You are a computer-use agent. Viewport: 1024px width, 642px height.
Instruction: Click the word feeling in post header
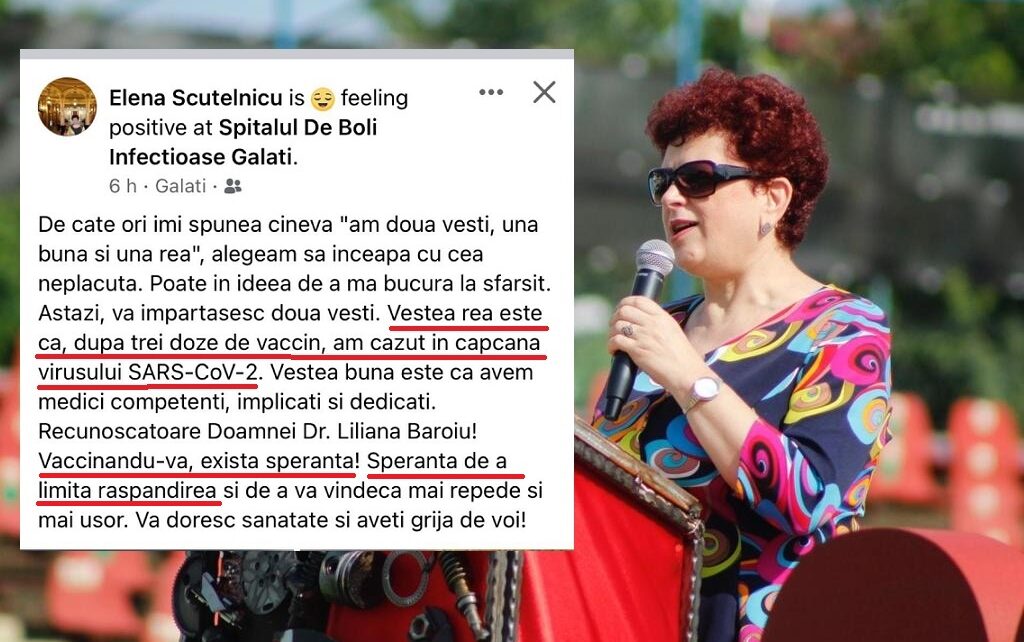click(374, 98)
